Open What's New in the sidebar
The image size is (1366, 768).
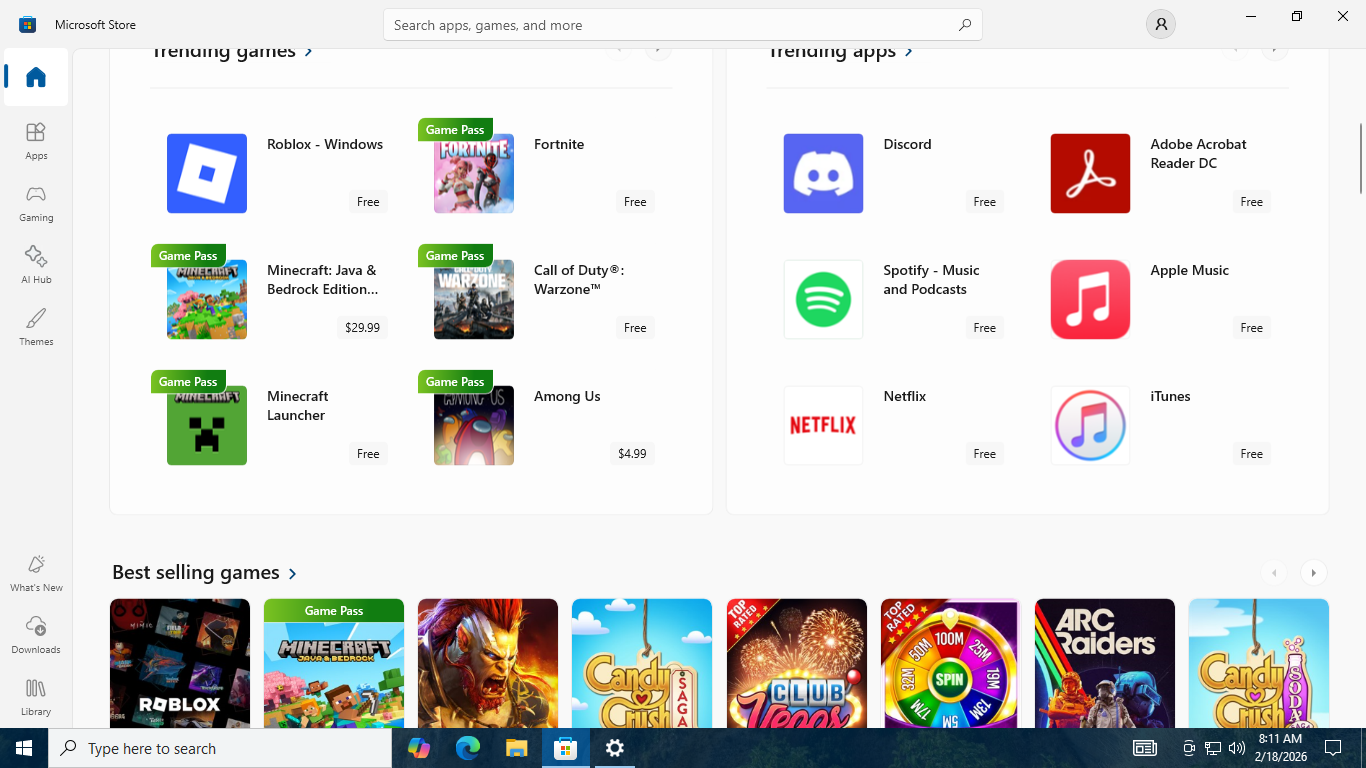pyautogui.click(x=36, y=573)
